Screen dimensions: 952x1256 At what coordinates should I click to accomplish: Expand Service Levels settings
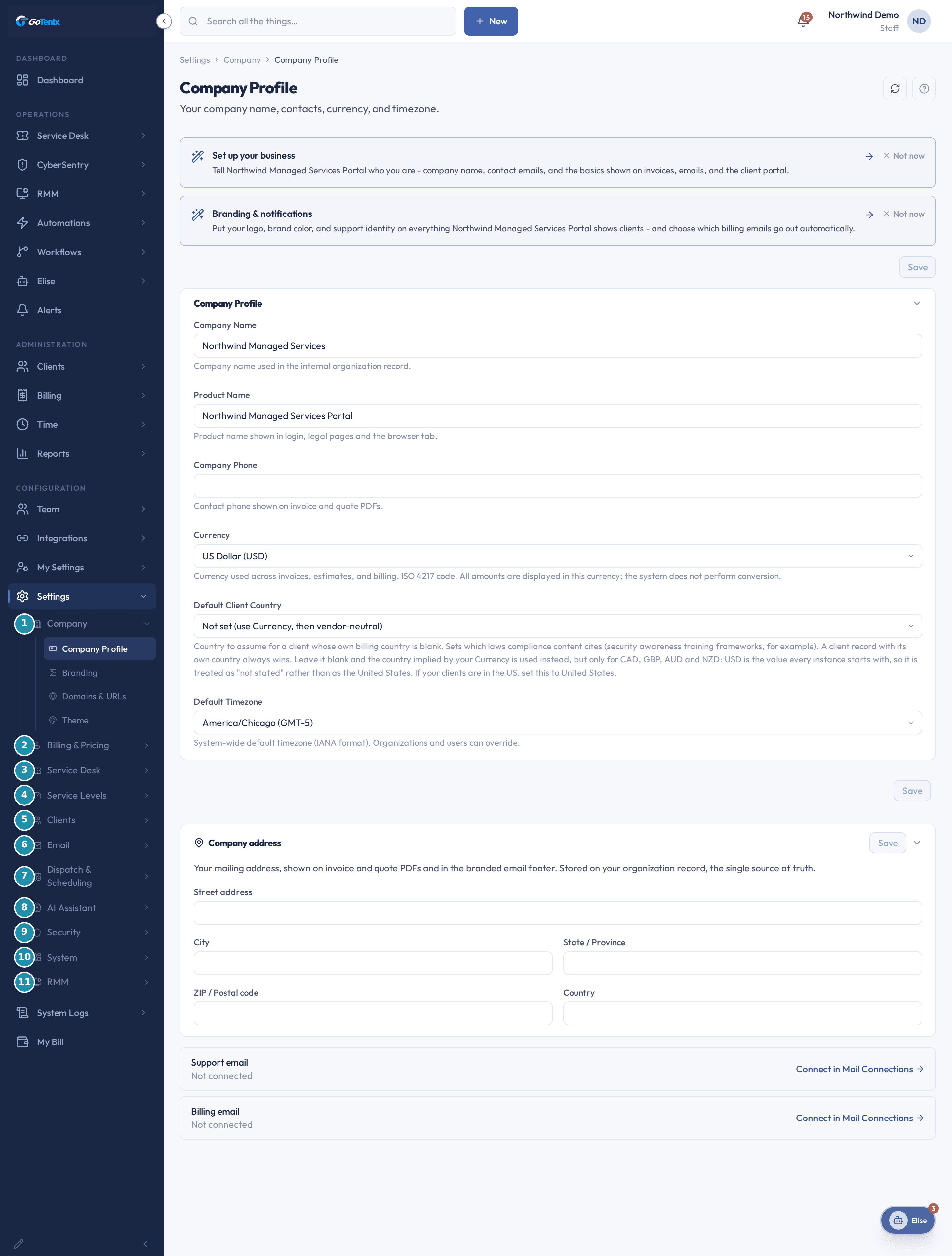[x=93, y=795]
